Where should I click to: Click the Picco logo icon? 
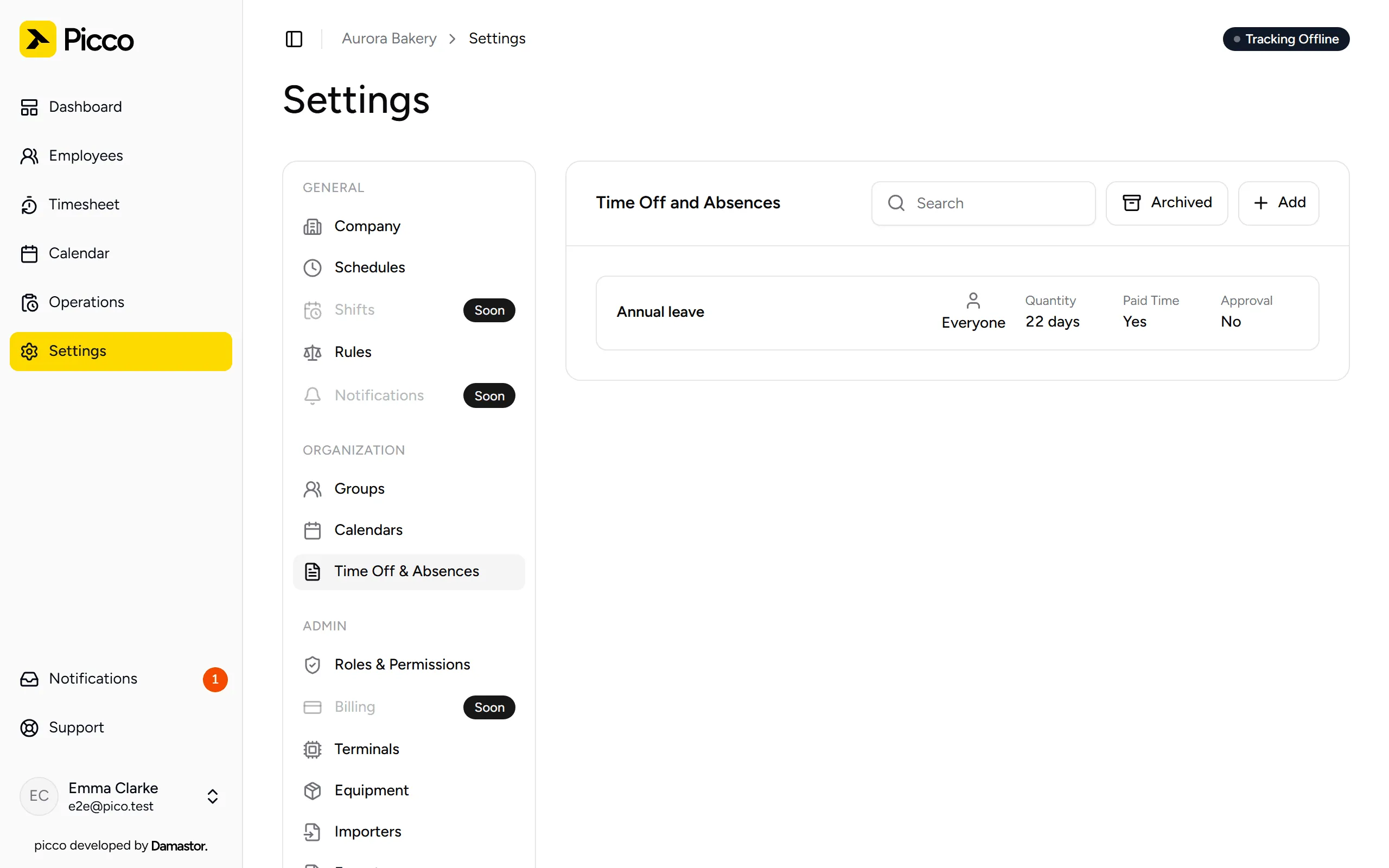pyautogui.click(x=38, y=39)
